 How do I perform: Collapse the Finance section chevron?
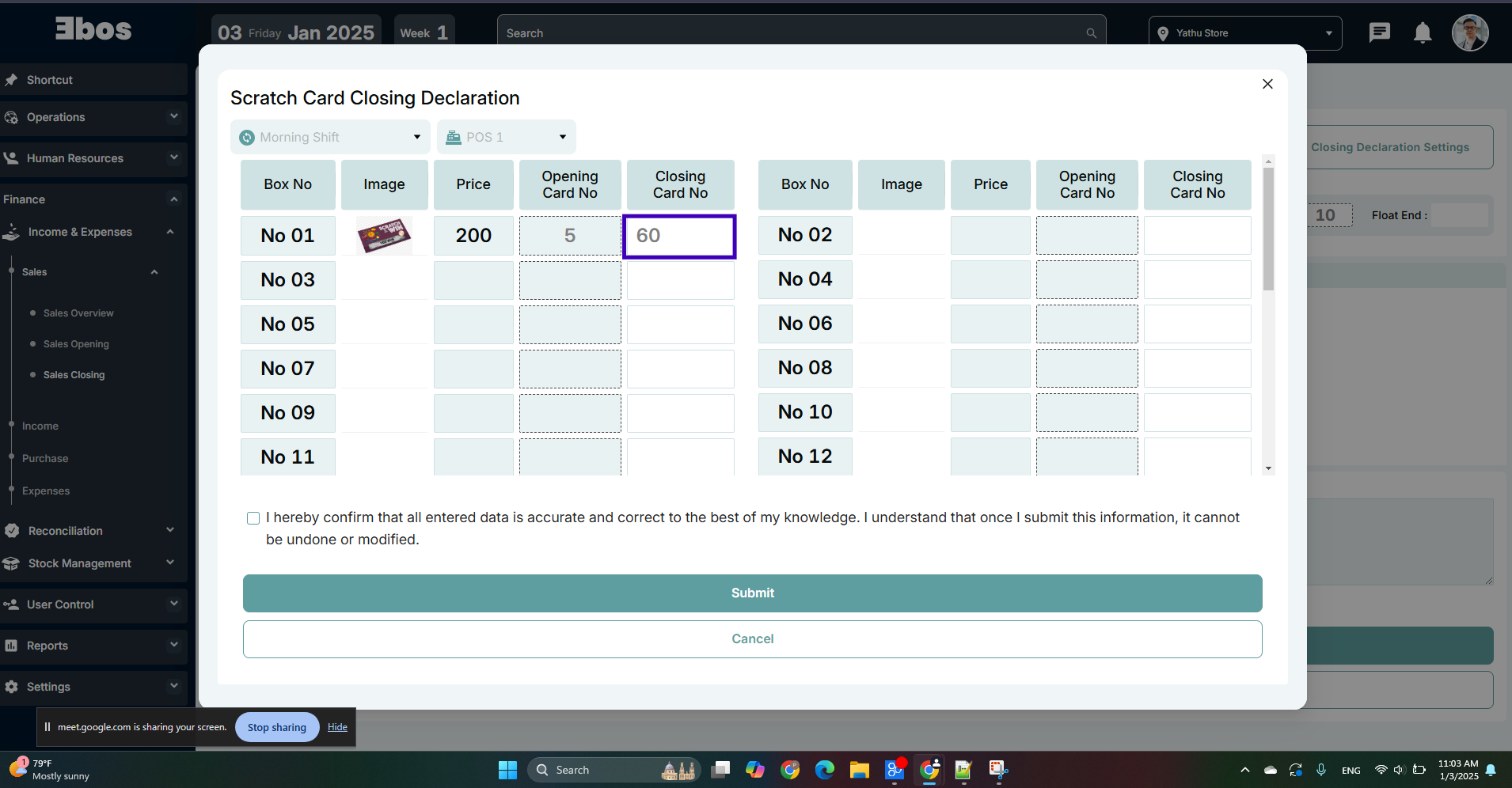pyautogui.click(x=174, y=199)
